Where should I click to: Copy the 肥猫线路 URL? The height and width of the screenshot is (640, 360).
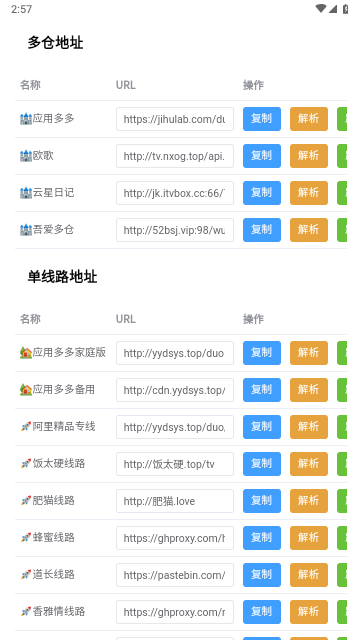[262, 501]
